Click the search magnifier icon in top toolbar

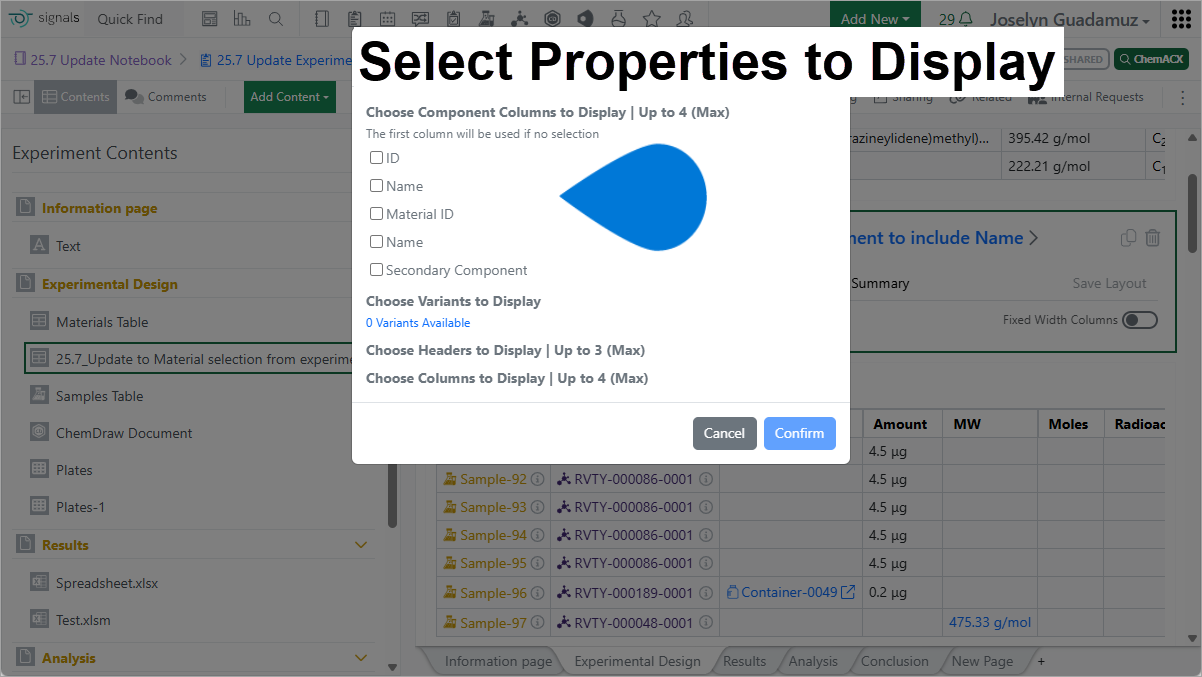point(276,19)
